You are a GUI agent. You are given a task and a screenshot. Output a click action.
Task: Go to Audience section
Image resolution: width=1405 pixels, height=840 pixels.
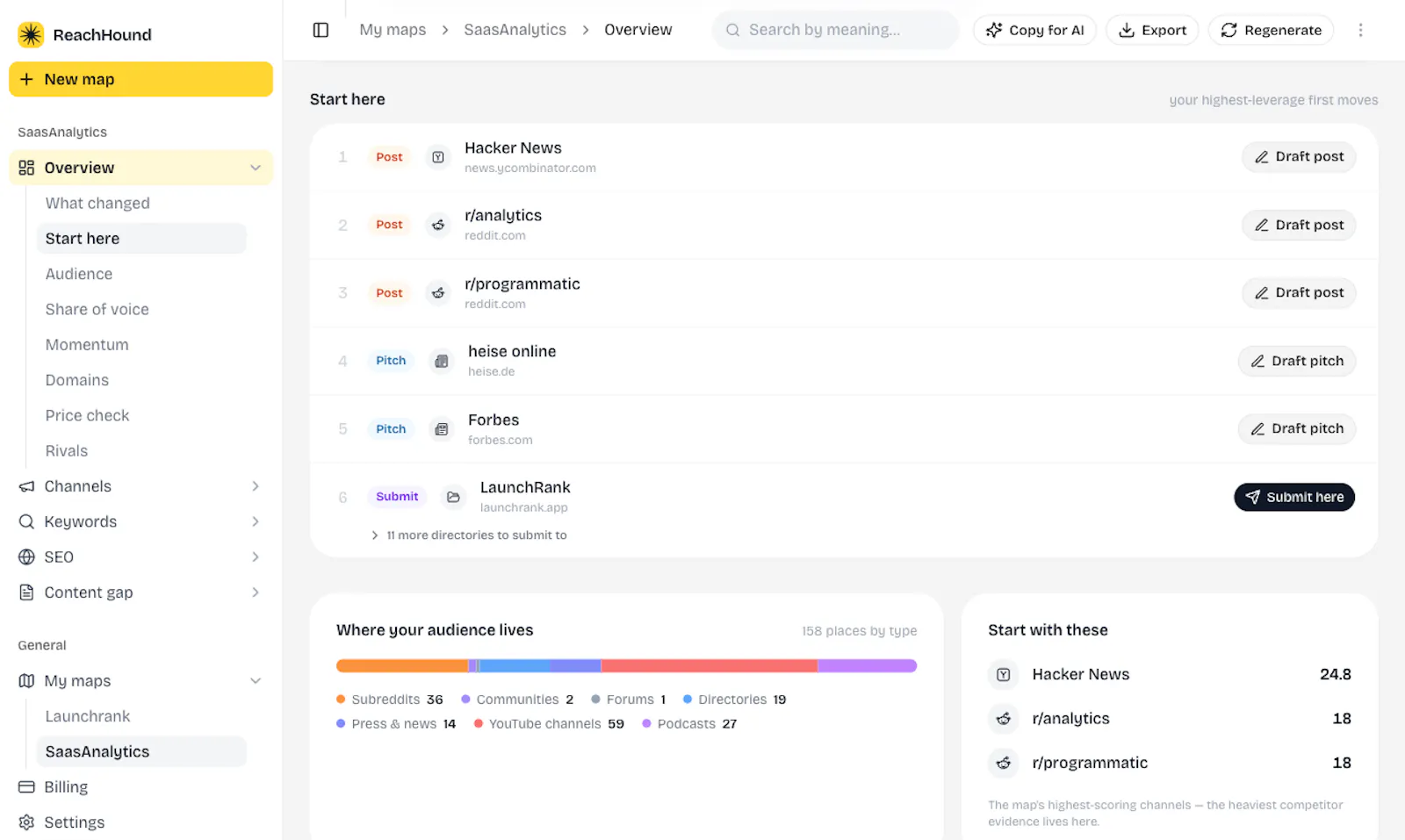click(141, 274)
